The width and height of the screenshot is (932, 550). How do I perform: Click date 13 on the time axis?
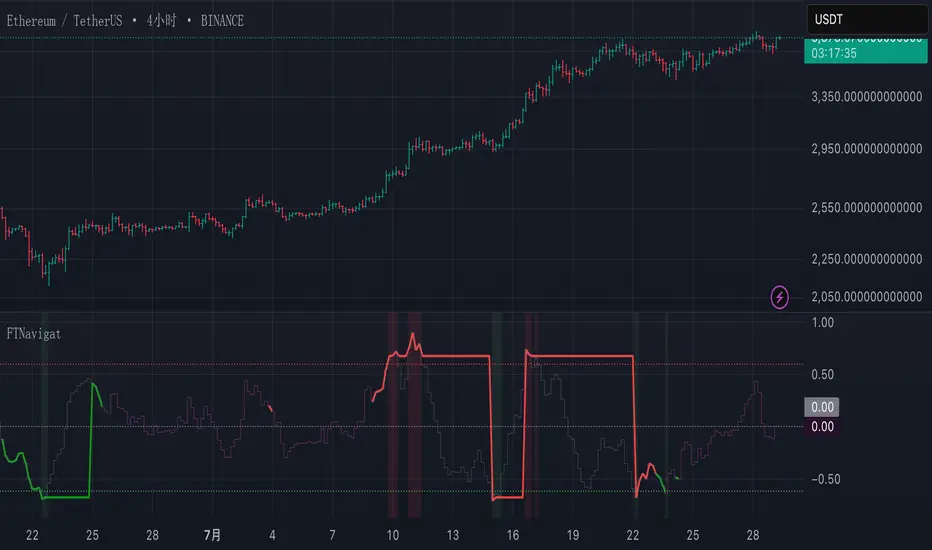point(453,535)
